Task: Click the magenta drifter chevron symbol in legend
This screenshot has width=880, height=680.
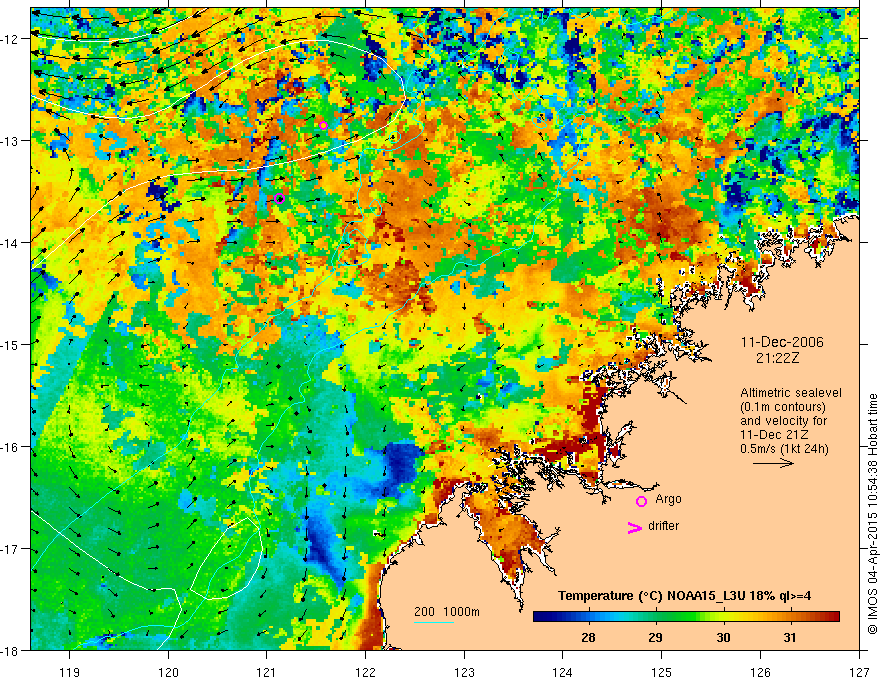Action: 635,527
